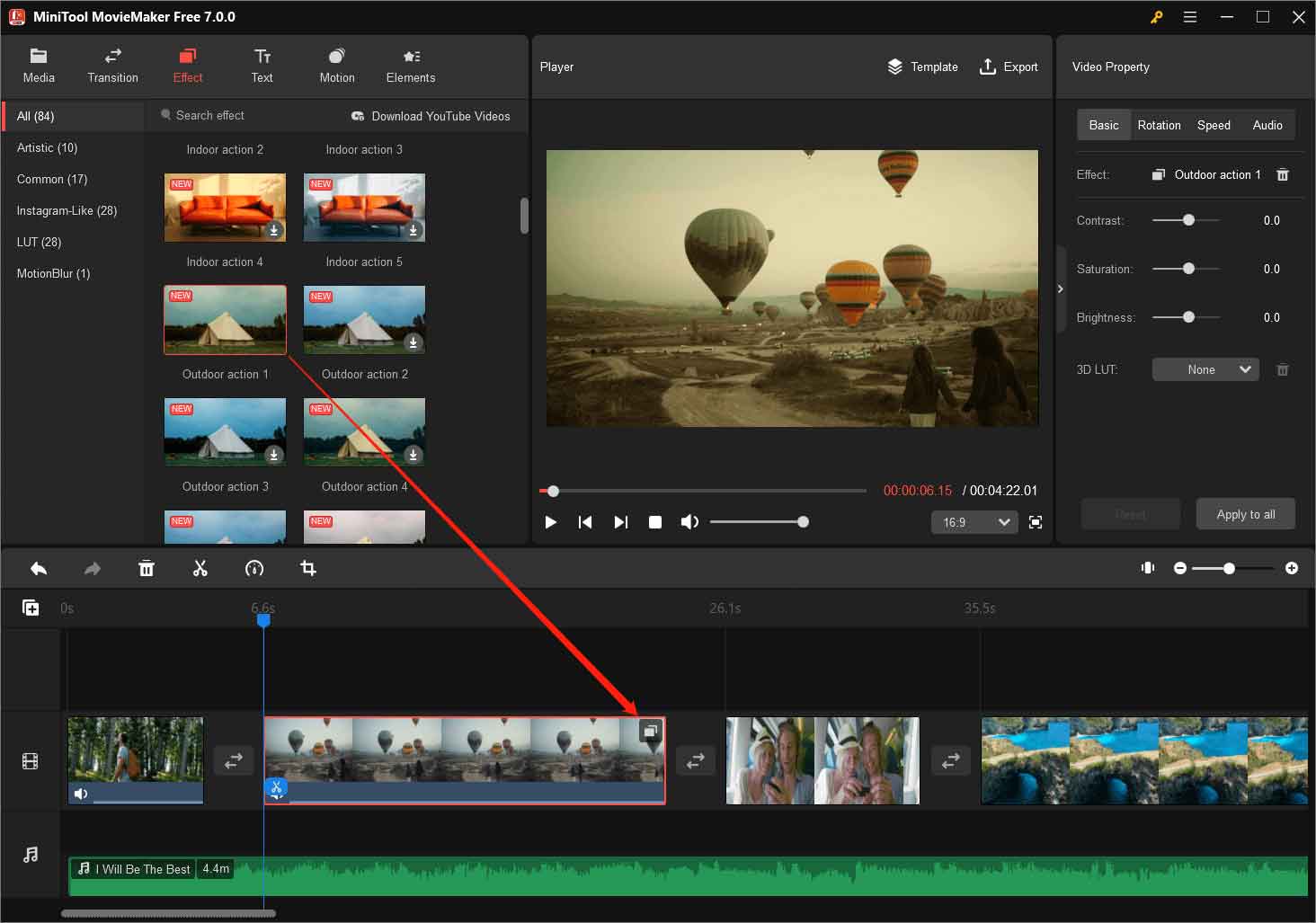The height and width of the screenshot is (923, 1316).
Task: Switch to the Text tab
Action: [x=262, y=67]
